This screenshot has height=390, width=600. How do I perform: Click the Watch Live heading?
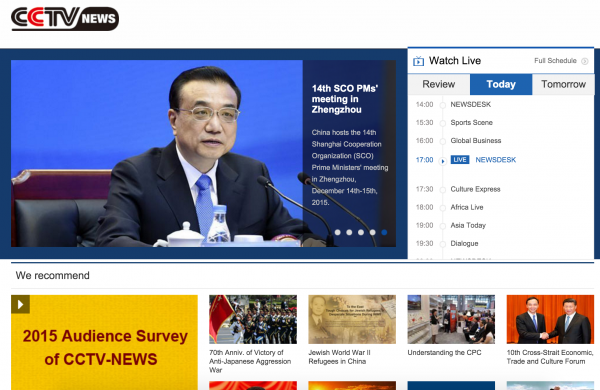[x=455, y=60]
